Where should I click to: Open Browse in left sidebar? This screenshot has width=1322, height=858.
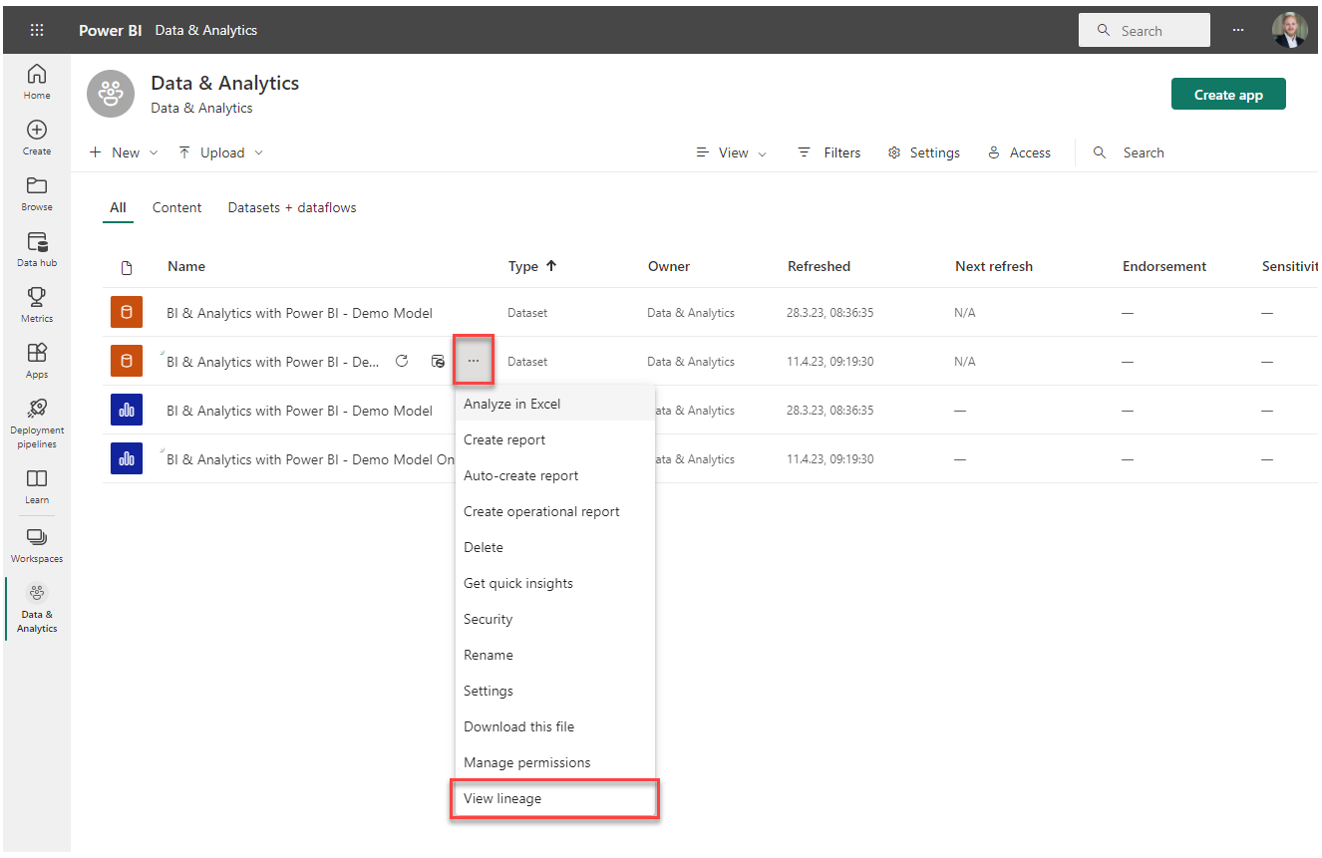pyautogui.click(x=36, y=193)
